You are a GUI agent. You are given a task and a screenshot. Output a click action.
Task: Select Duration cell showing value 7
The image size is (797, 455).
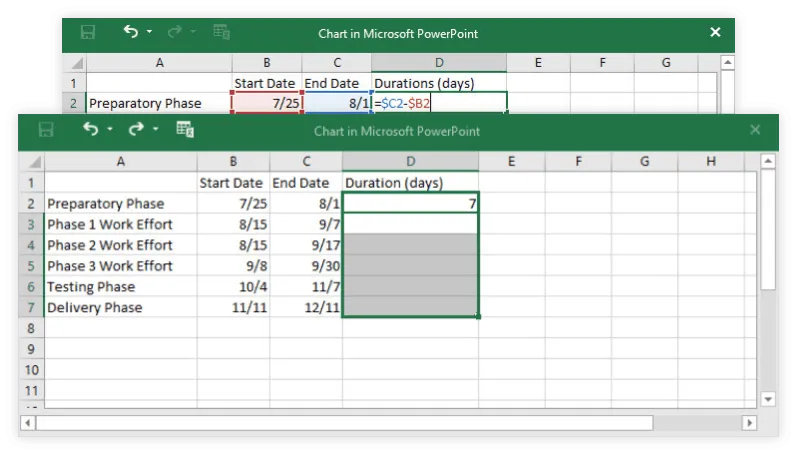[410, 204]
